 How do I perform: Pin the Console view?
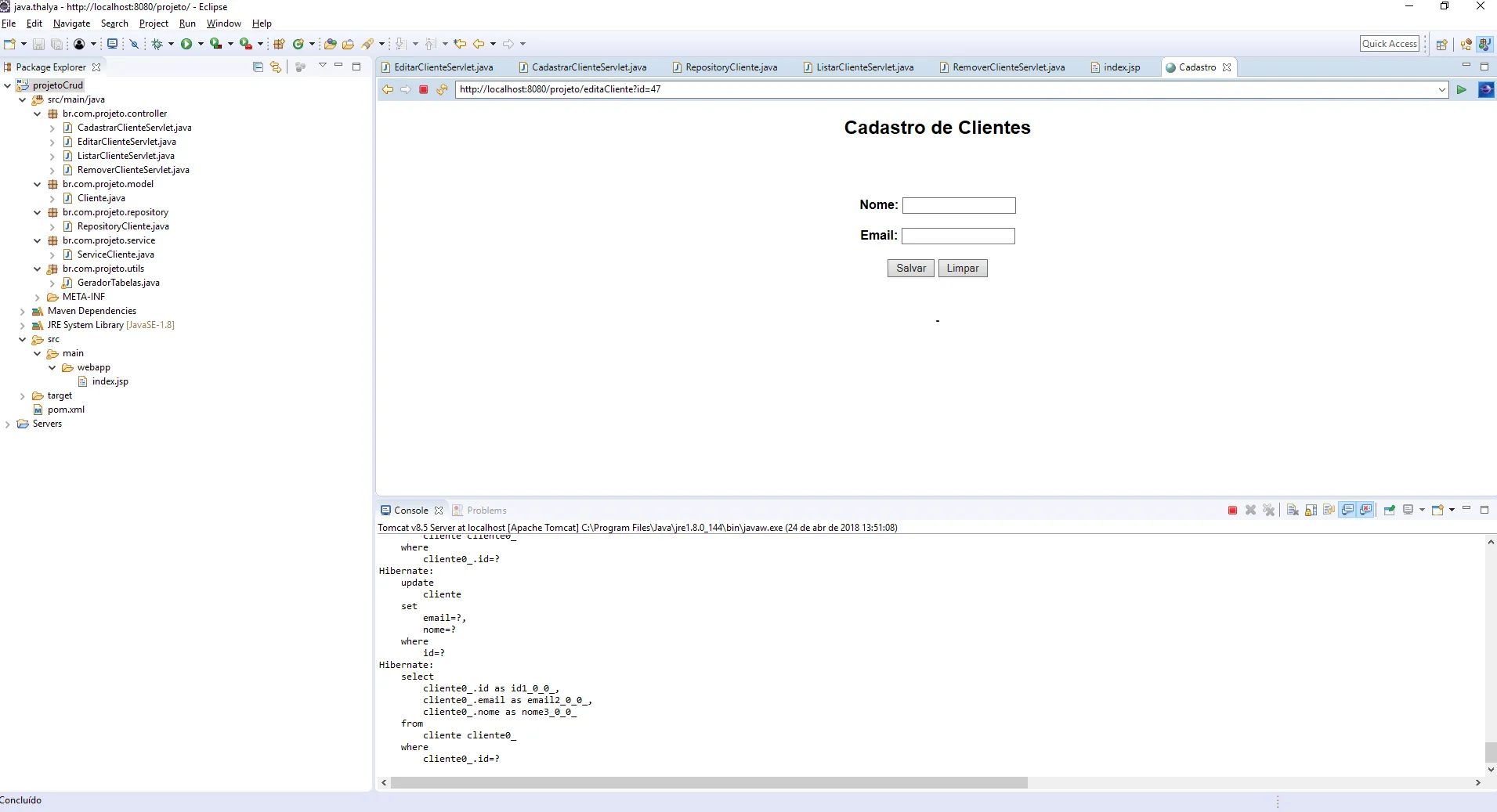coord(1389,511)
